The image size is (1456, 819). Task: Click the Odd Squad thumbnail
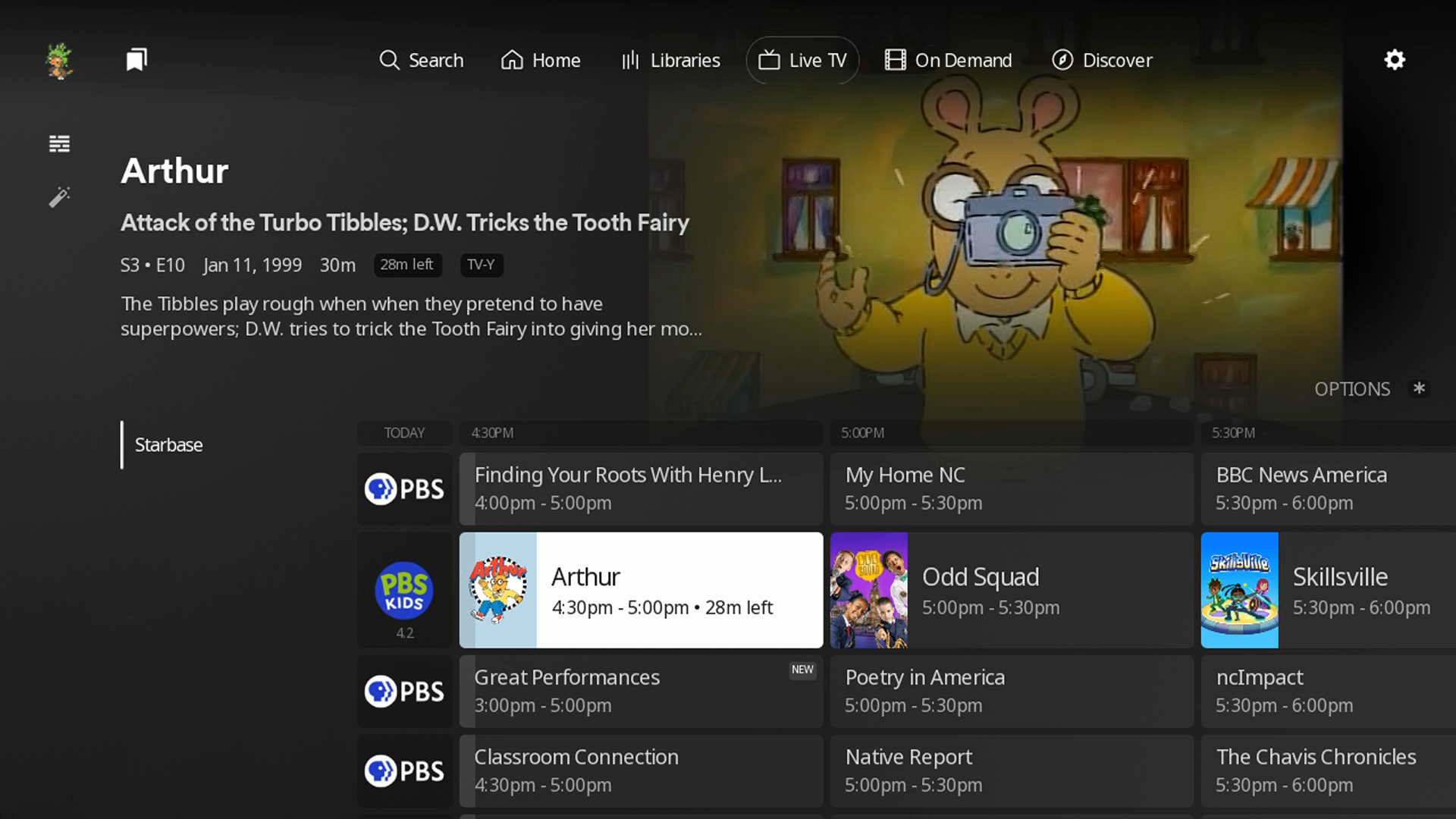(869, 590)
